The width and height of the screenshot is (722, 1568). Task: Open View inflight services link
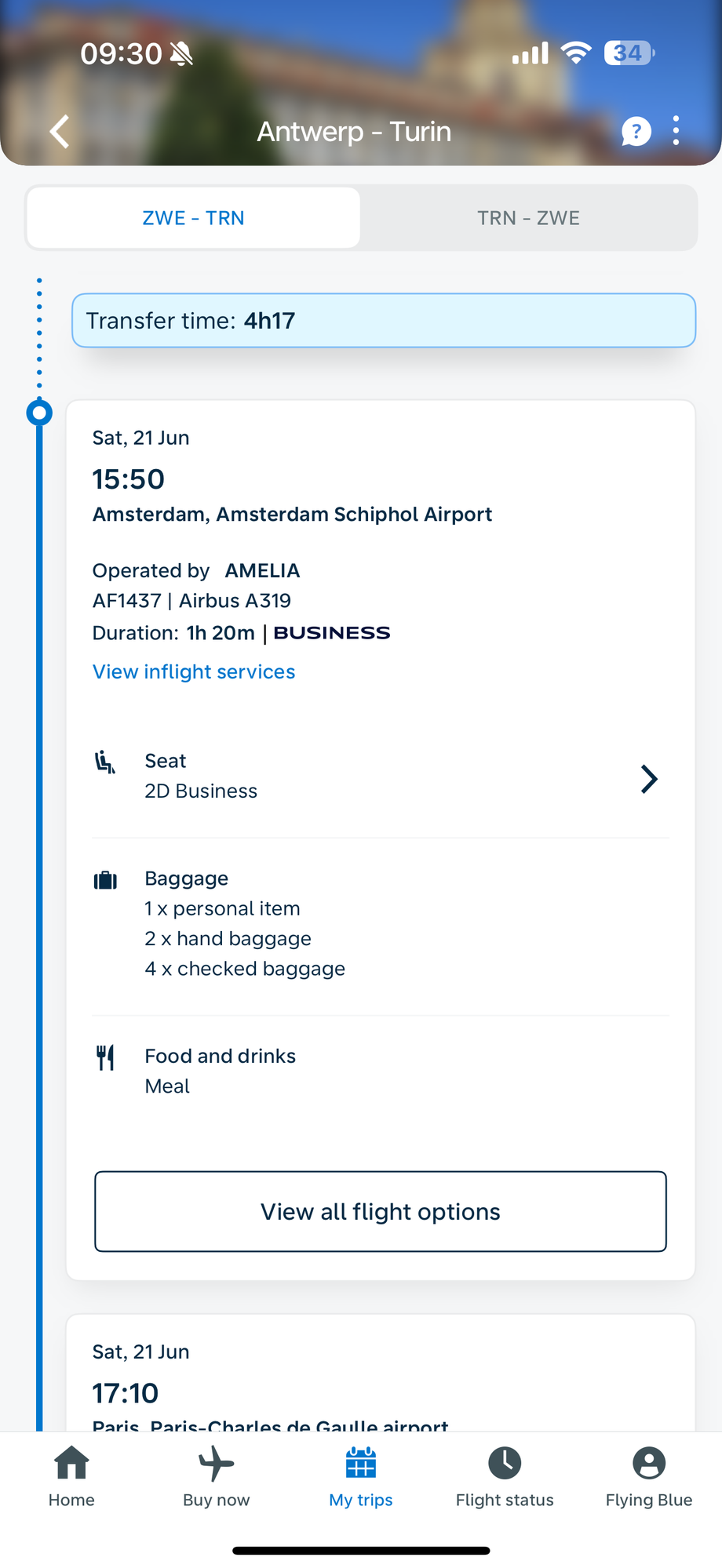(194, 671)
